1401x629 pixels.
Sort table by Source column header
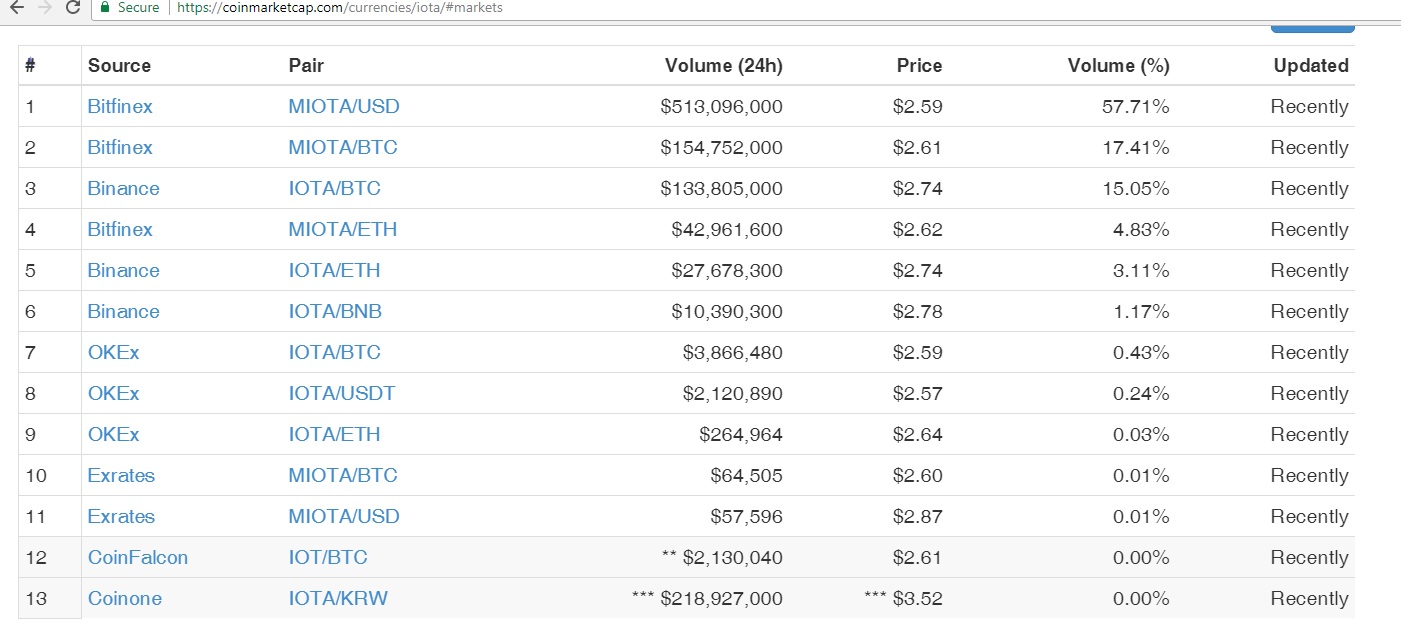tap(119, 66)
